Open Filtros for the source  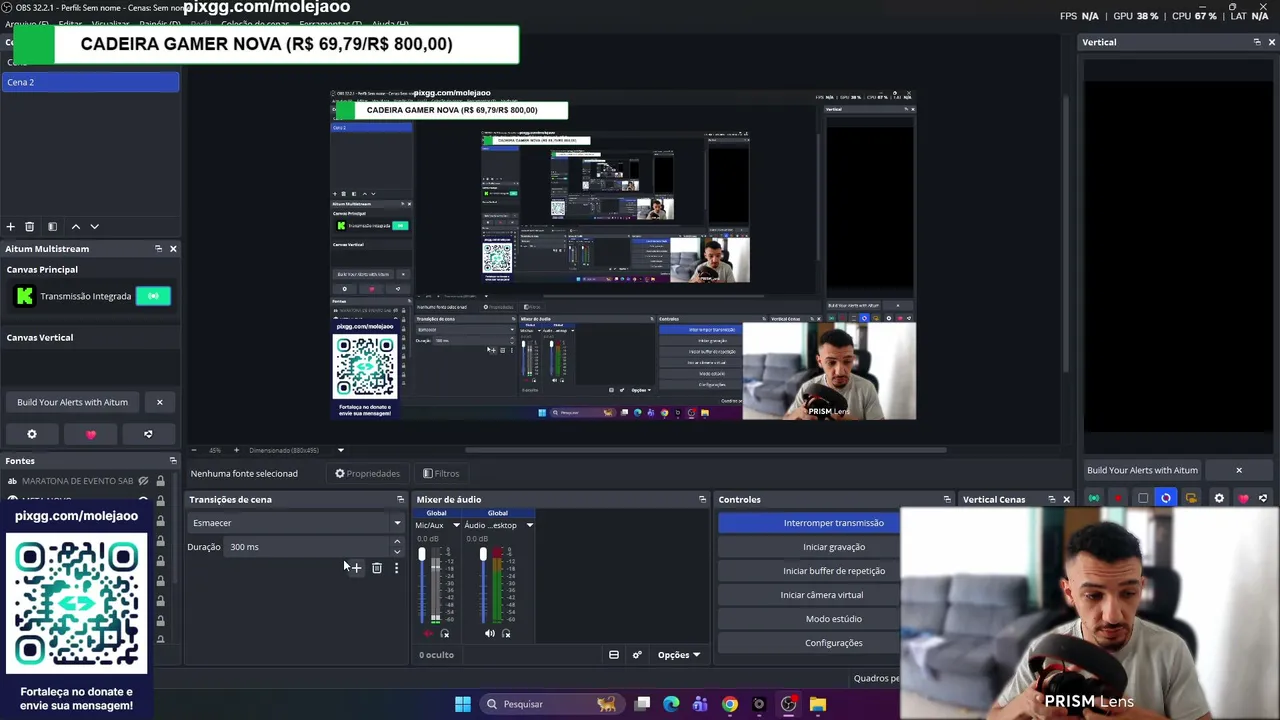coord(441,474)
